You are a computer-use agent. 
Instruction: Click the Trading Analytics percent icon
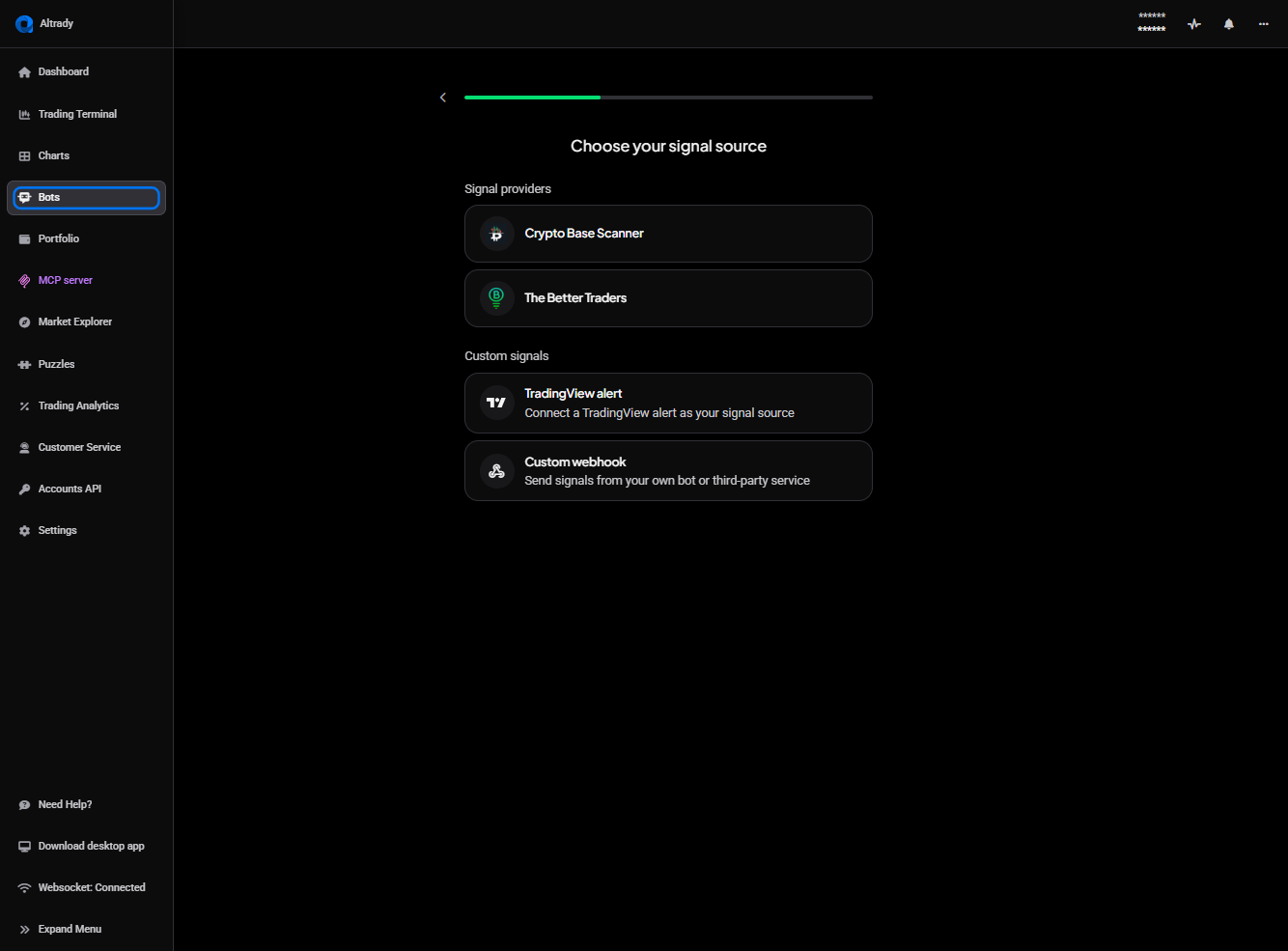click(25, 406)
